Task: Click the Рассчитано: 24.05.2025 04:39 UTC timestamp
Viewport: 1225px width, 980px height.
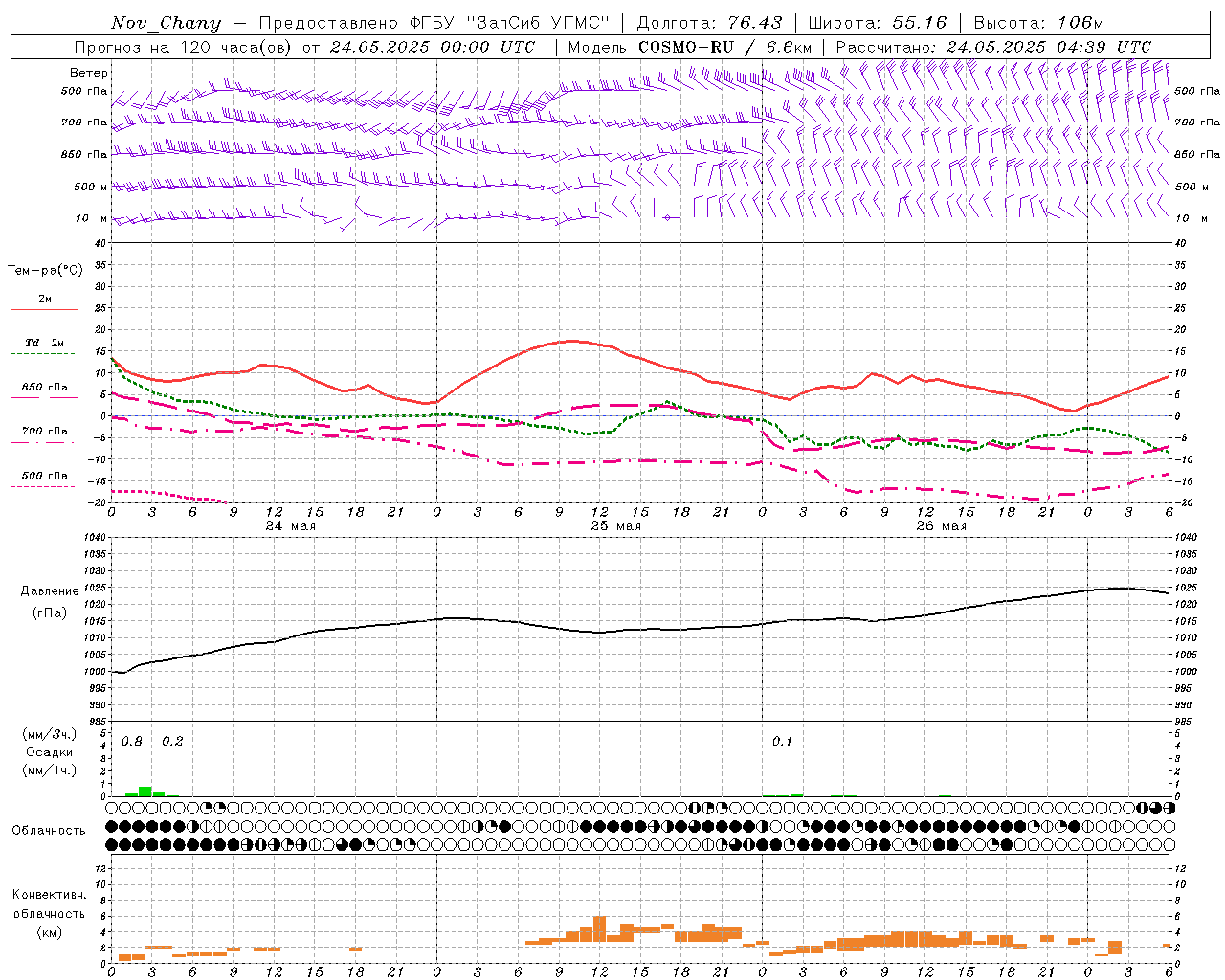Action: click(993, 47)
